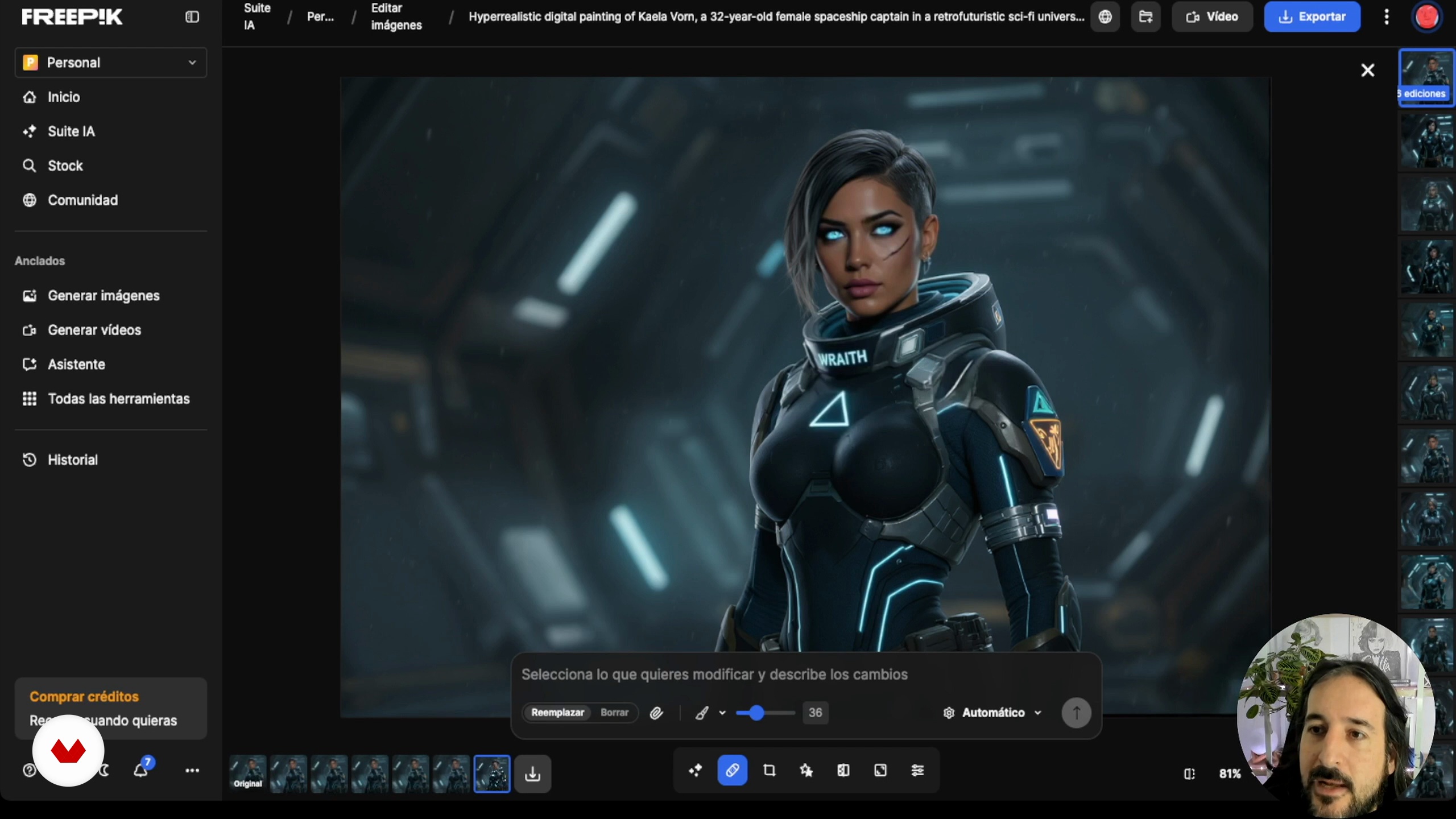Close the editor with the X button
The width and height of the screenshot is (1456, 819).
pyautogui.click(x=1368, y=70)
